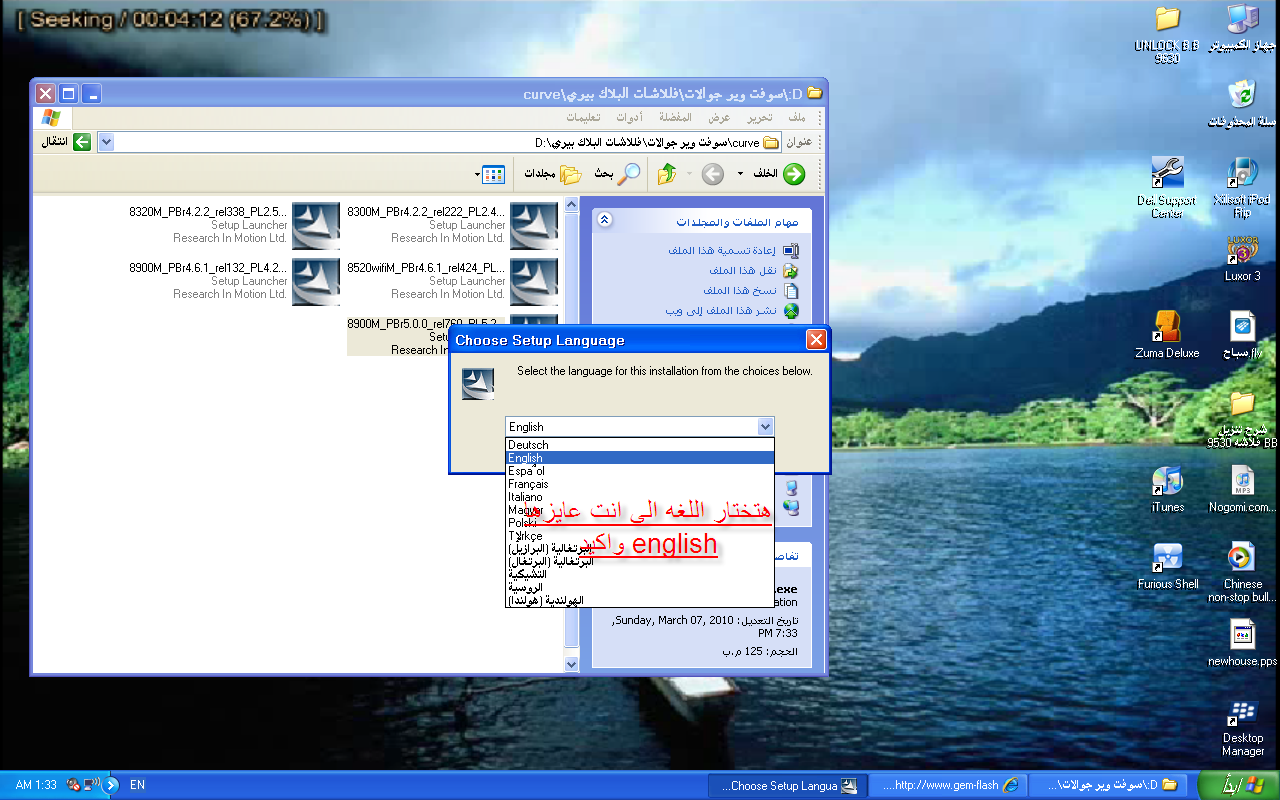Switch to the Explorer D:\ taskbar button
The height and width of the screenshot is (800, 1280).
[1110, 785]
